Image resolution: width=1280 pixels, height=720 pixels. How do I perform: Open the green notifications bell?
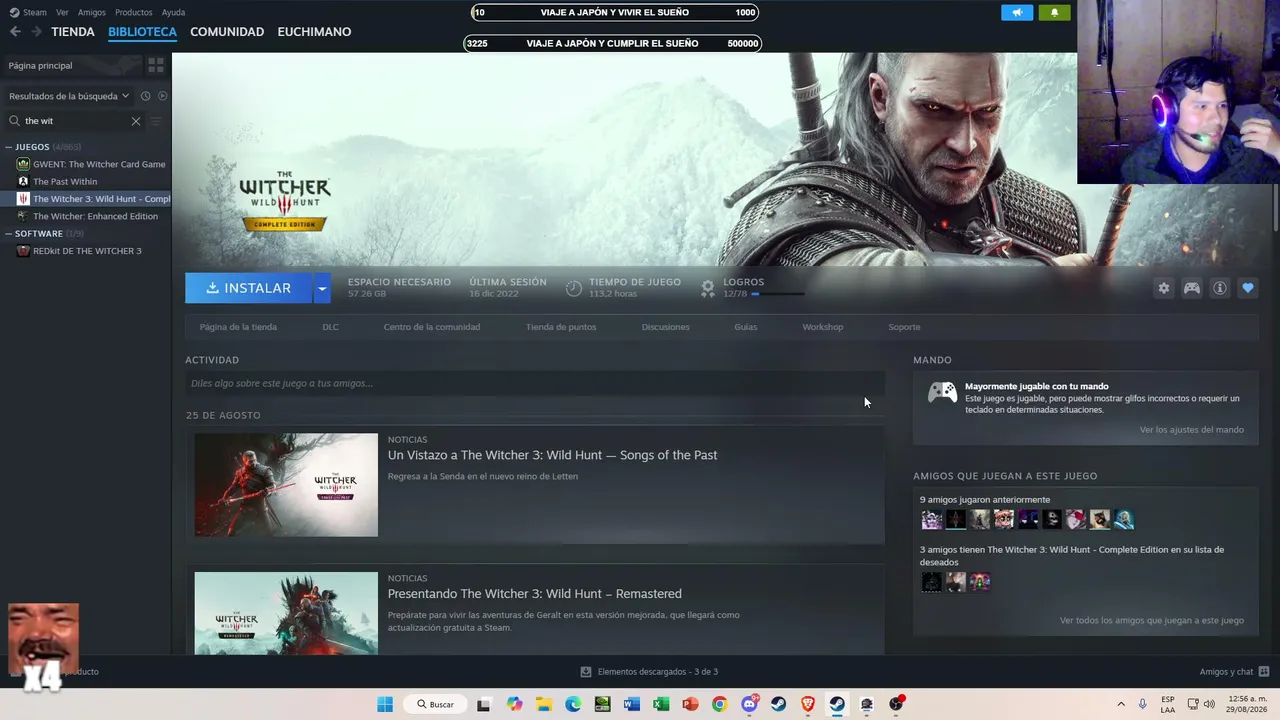click(1054, 13)
